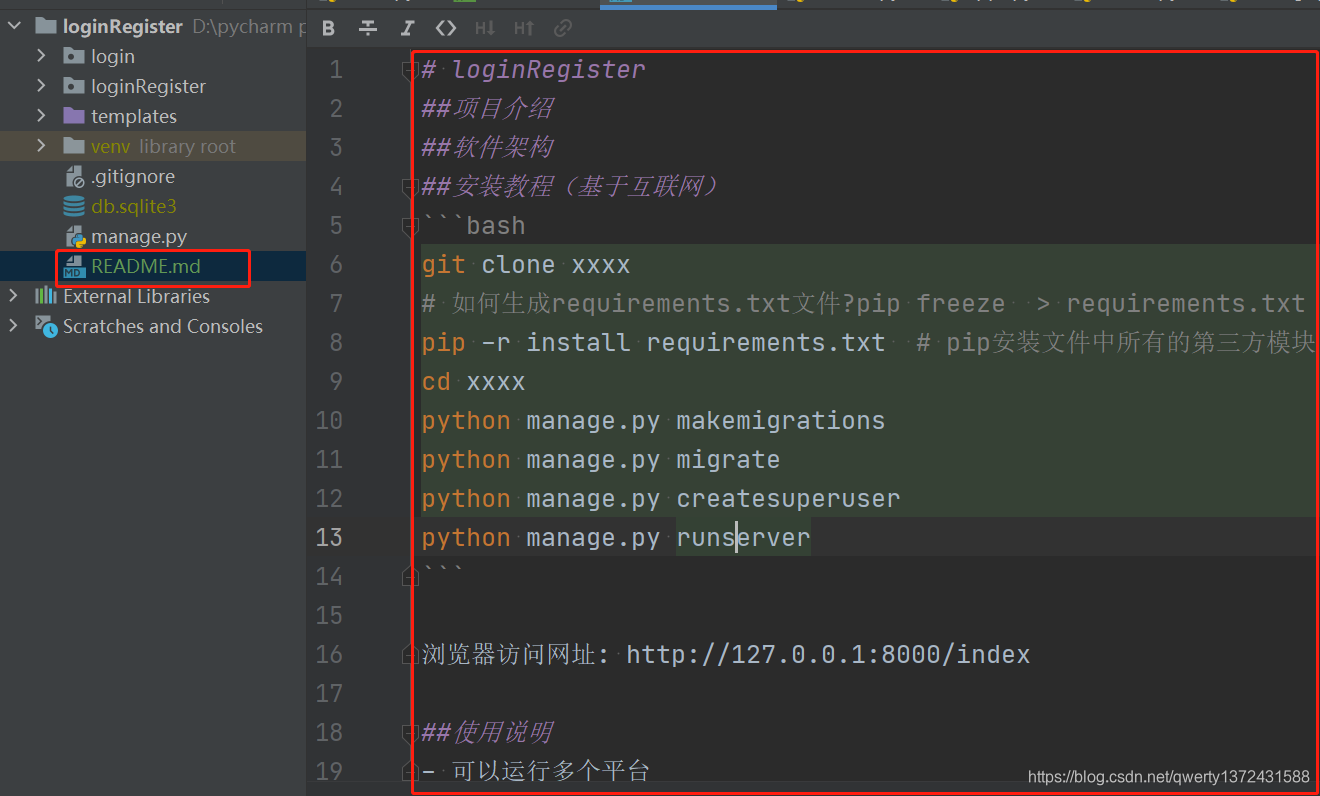Screen dimensions: 1320x796
Task: Click the 'git clone xxxx' line
Action: (x=526, y=265)
